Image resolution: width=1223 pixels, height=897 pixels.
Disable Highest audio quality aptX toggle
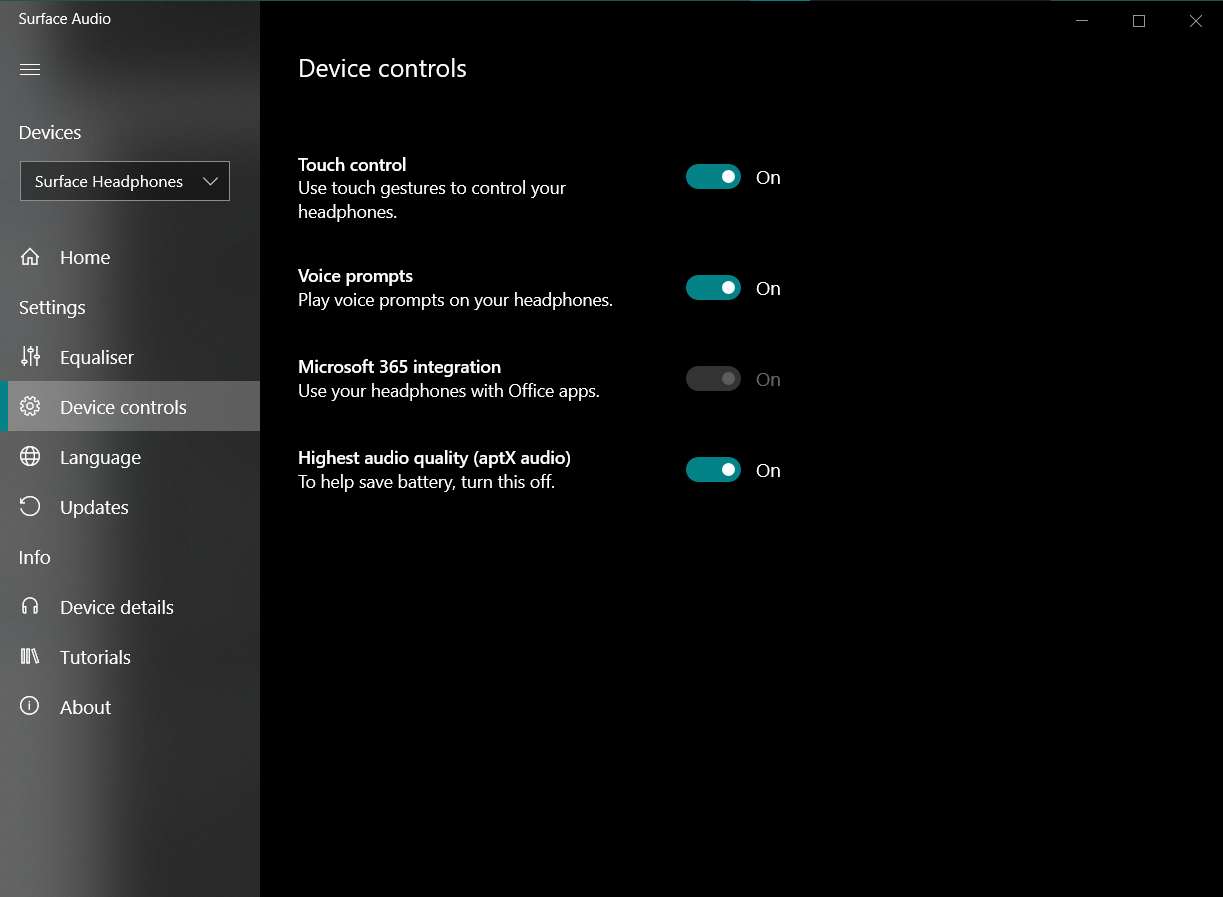coord(713,470)
